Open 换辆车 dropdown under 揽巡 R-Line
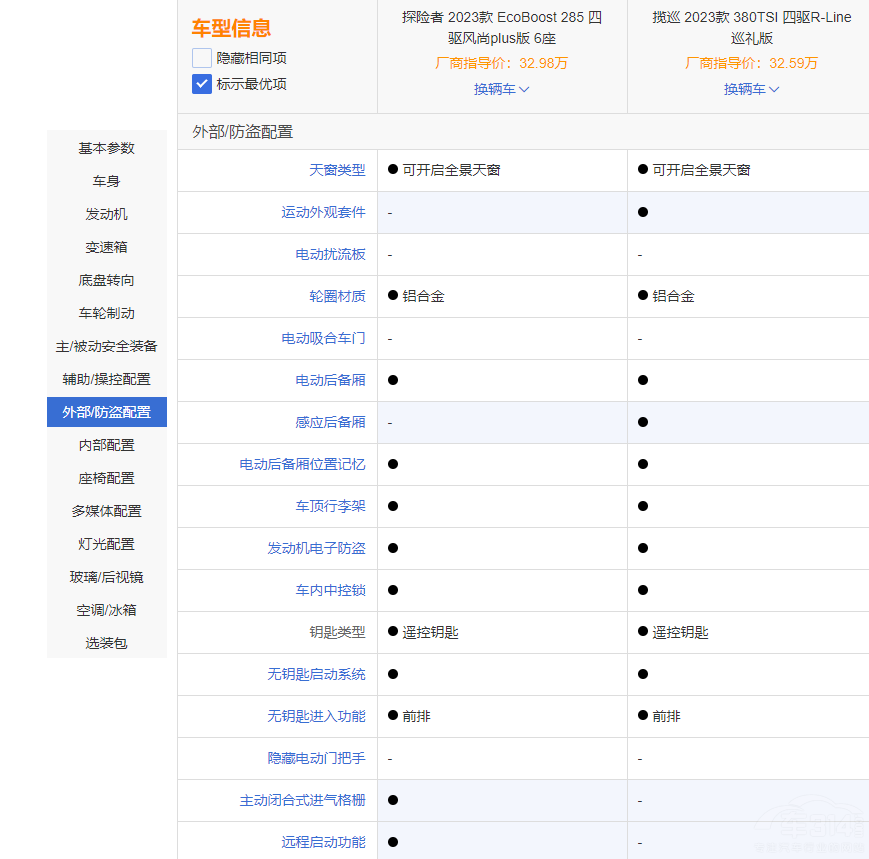 [x=750, y=89]
